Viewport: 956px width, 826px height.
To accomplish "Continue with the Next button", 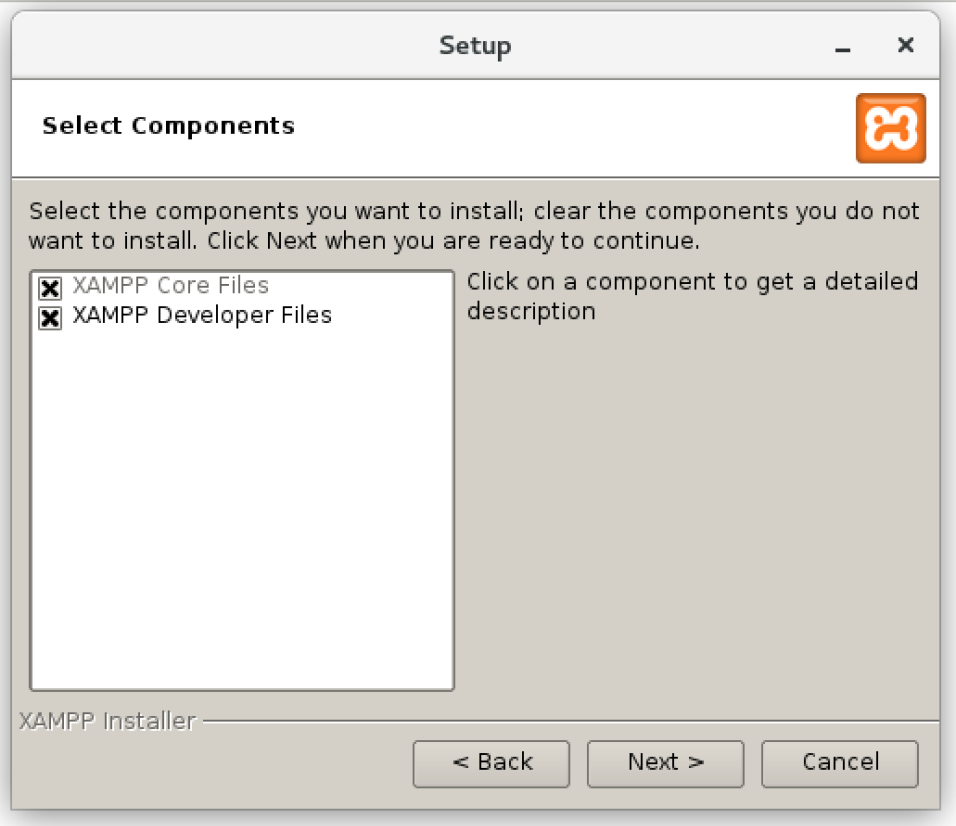I will coord(666,764).
